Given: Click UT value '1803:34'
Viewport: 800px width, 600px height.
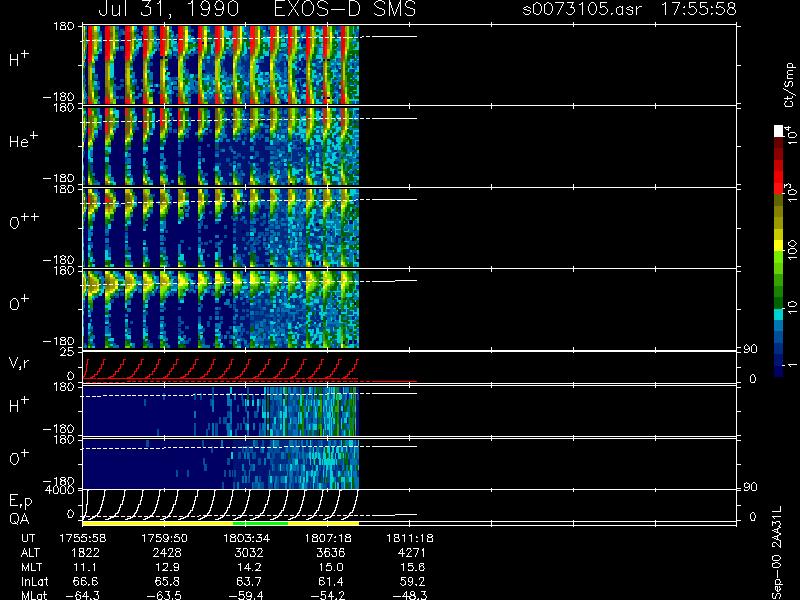Looking at the screenshot, I should click(x=246, y=538).
